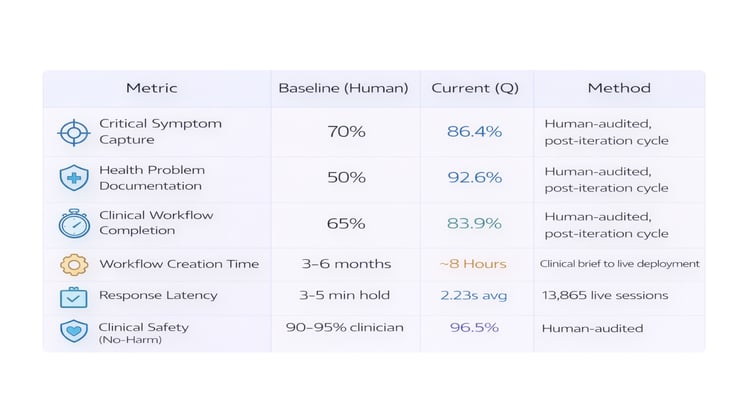Screen dimensions: 748x420
Task: Click the 90–95% clinician baseline cell
Action: pos(345,328)
